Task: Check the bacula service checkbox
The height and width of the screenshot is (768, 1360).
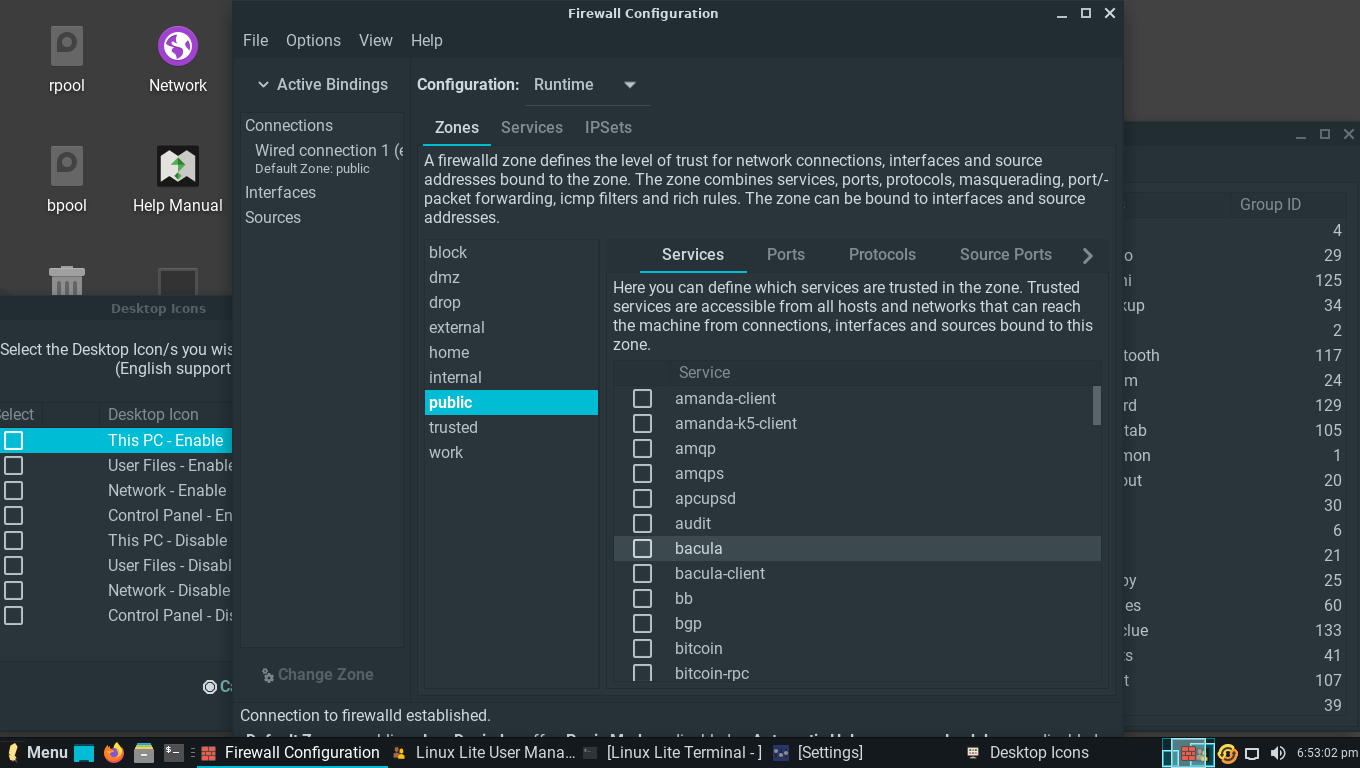Action: pyautogui.click(x=643, y=548)
